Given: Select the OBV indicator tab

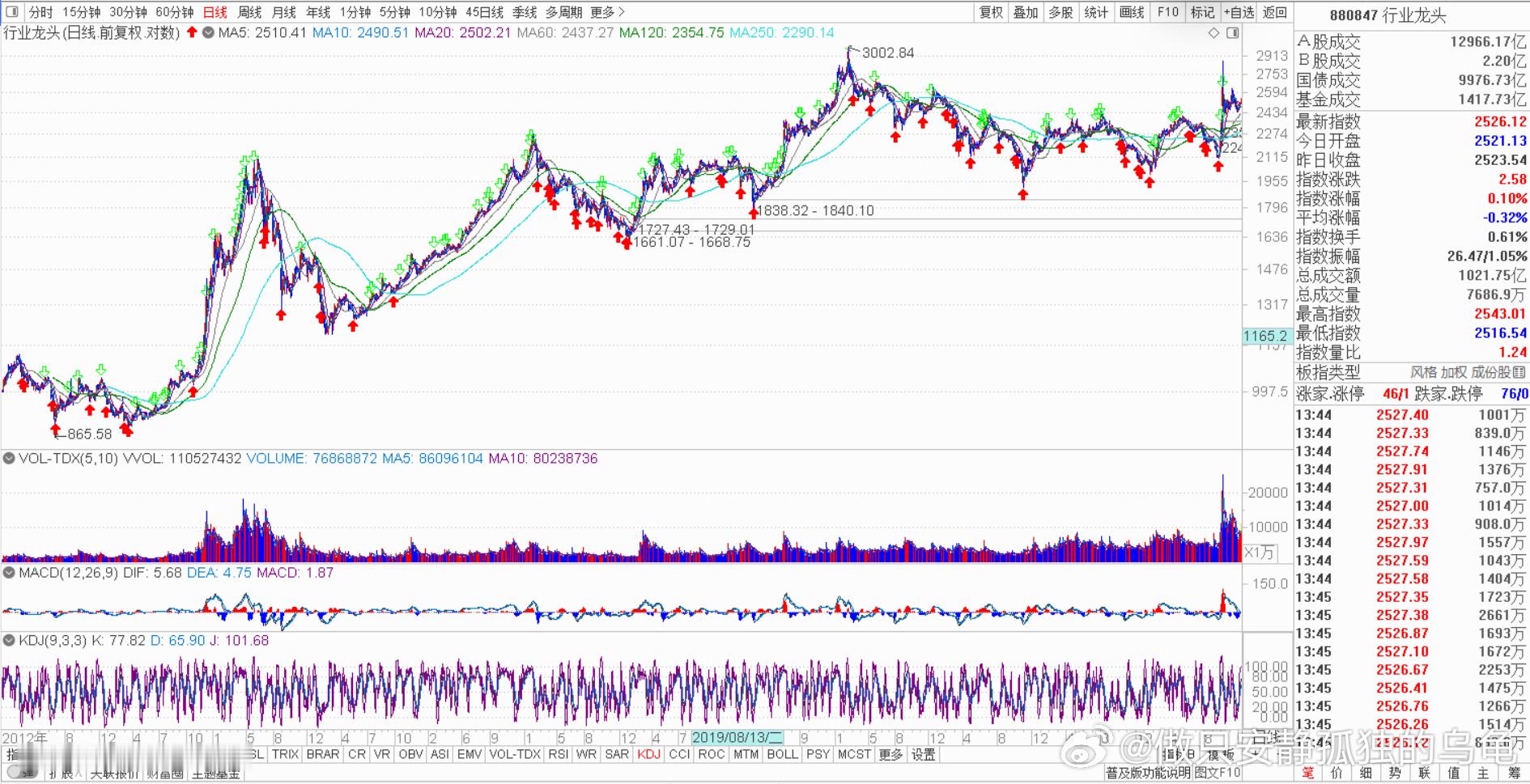Looking at the screenshot, I should [x=411, y=754].
